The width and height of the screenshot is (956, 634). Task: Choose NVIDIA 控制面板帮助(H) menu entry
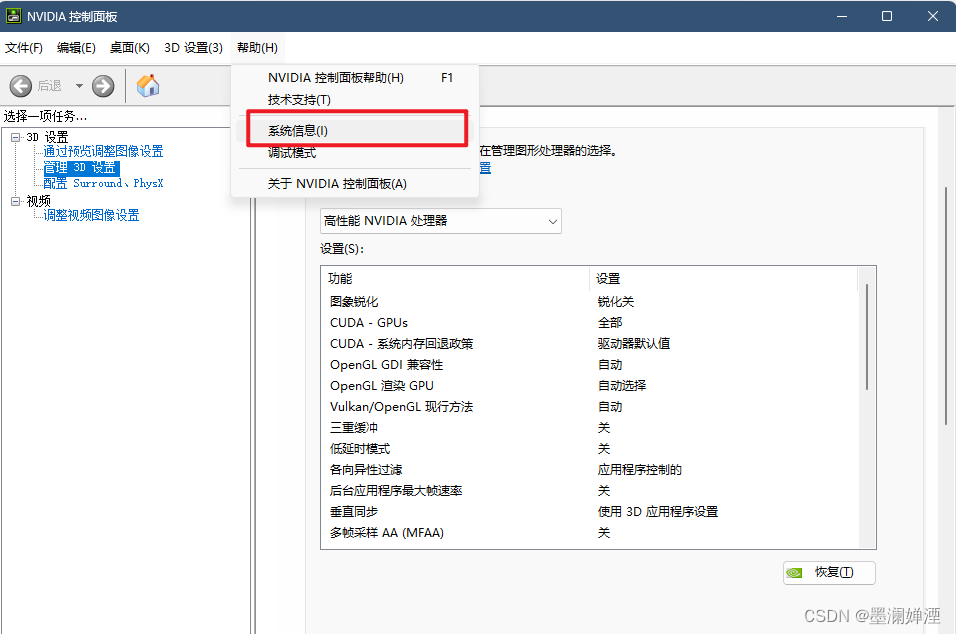tap(356, 77)
